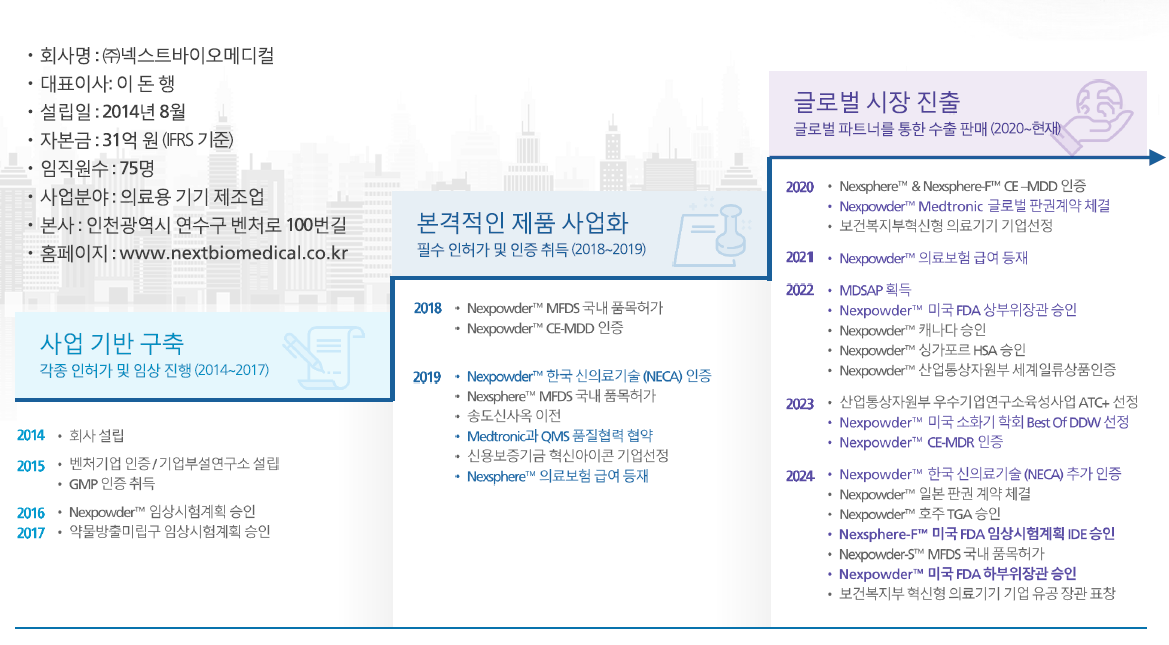Image resolution: width=1169 pixels, height=645 pixels.
Task: Click the entry Nexsphere & Nexsphere-F CE-MDD 인증
Action: tap(962, 186)
